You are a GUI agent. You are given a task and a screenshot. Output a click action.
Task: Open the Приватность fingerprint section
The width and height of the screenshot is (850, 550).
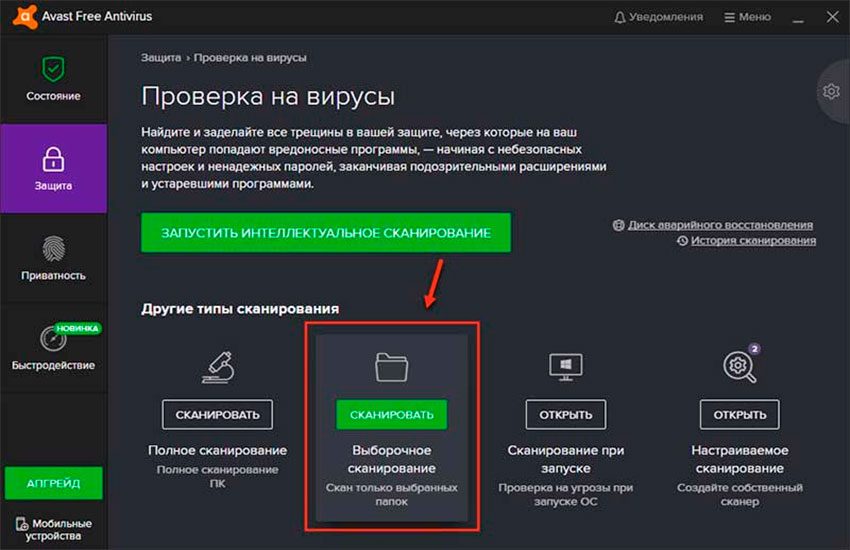click(53, 258)
